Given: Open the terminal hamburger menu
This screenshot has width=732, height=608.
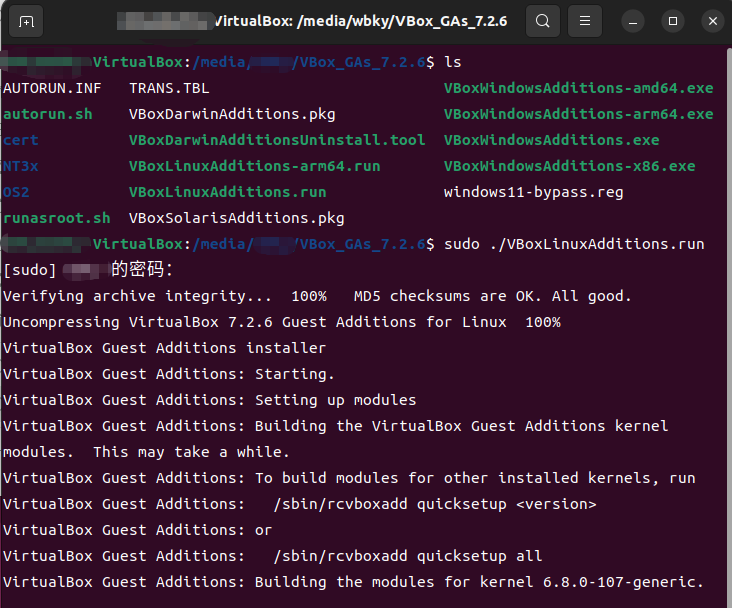Looking at the screenshot, I should pos(584,21).
